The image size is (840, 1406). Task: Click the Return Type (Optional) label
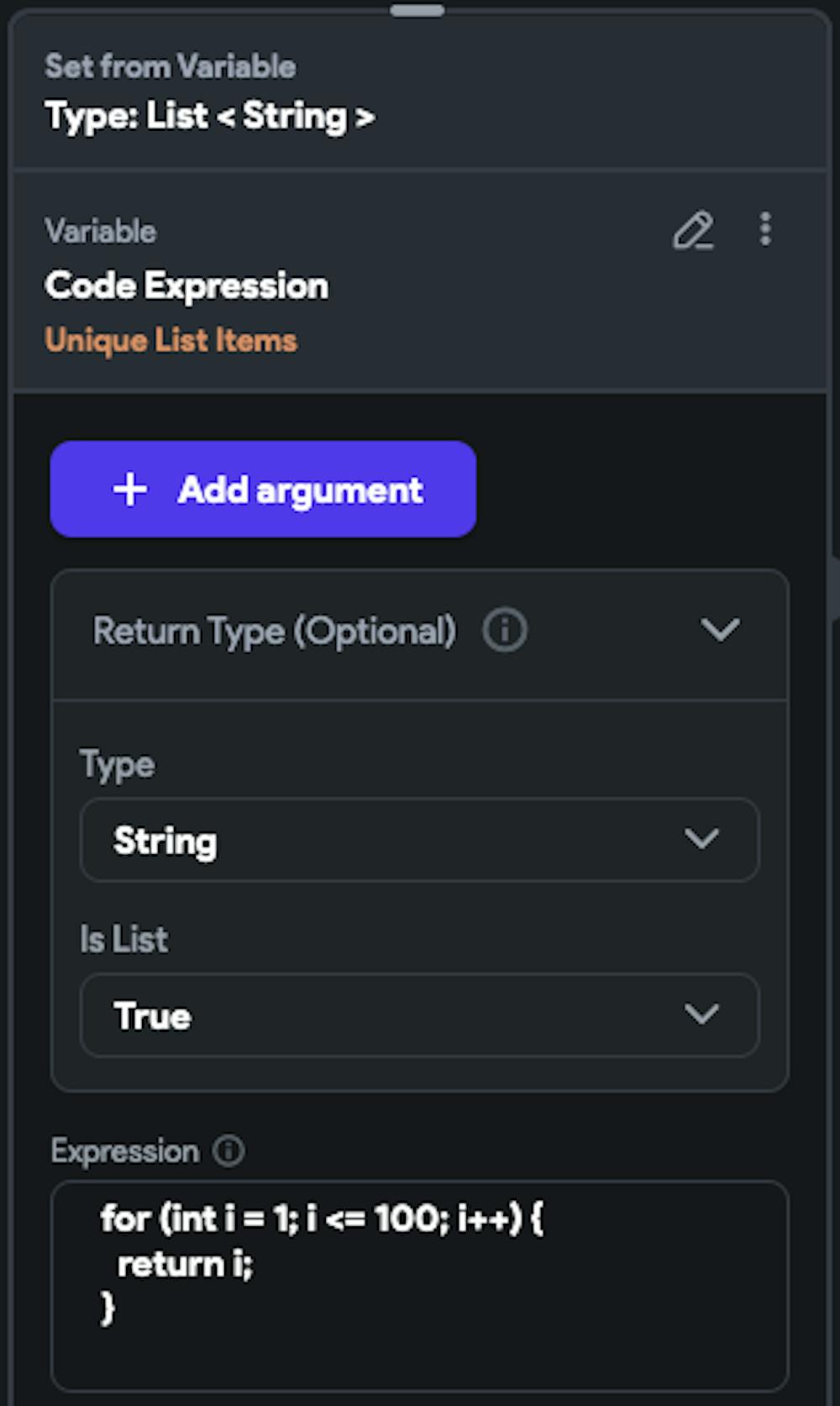coord(274,631)
